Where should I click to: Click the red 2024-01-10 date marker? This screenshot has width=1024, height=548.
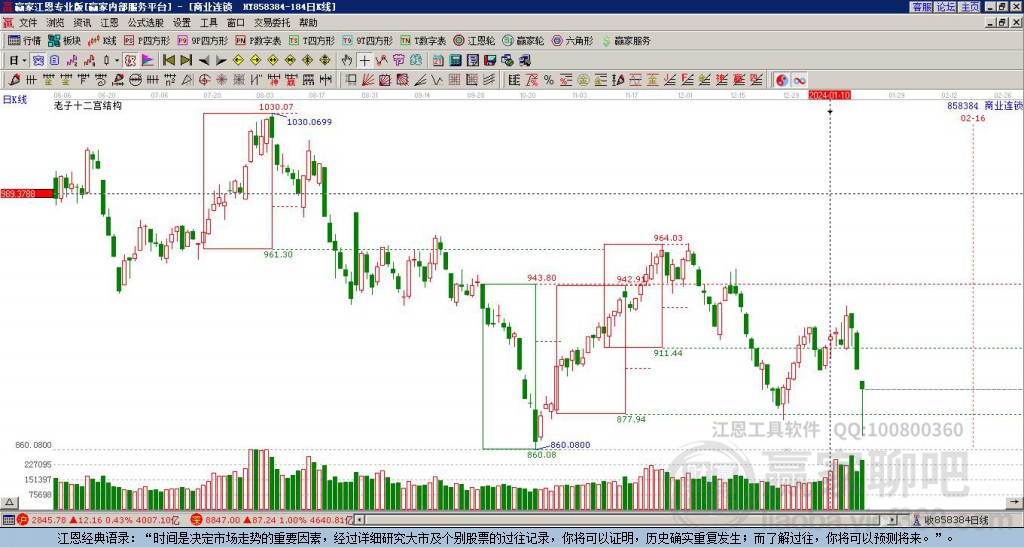[829, 95]
